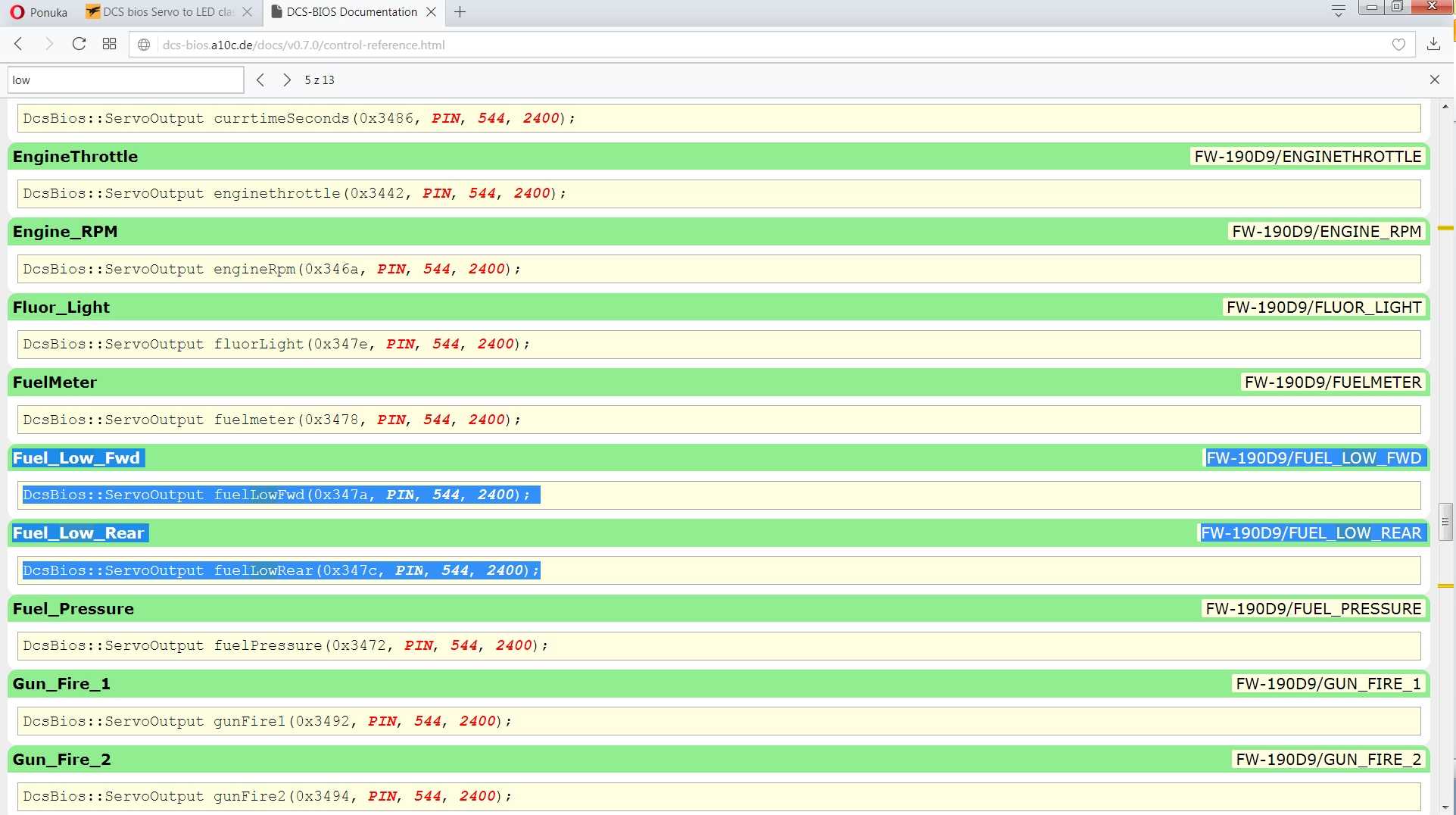Click FW-190D9/FUEL_LOW_REAR identifier

[1311, 533]
